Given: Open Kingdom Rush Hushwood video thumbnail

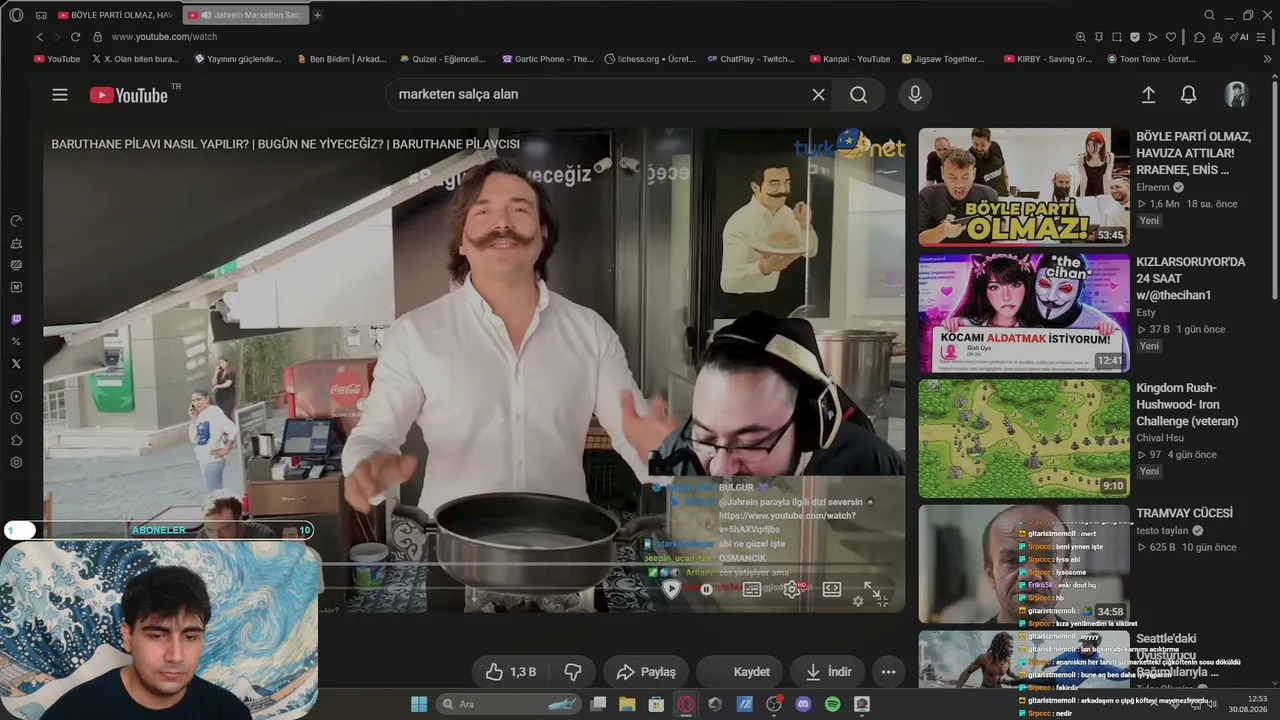Looking at the screenshot, I should (1024, 438).
